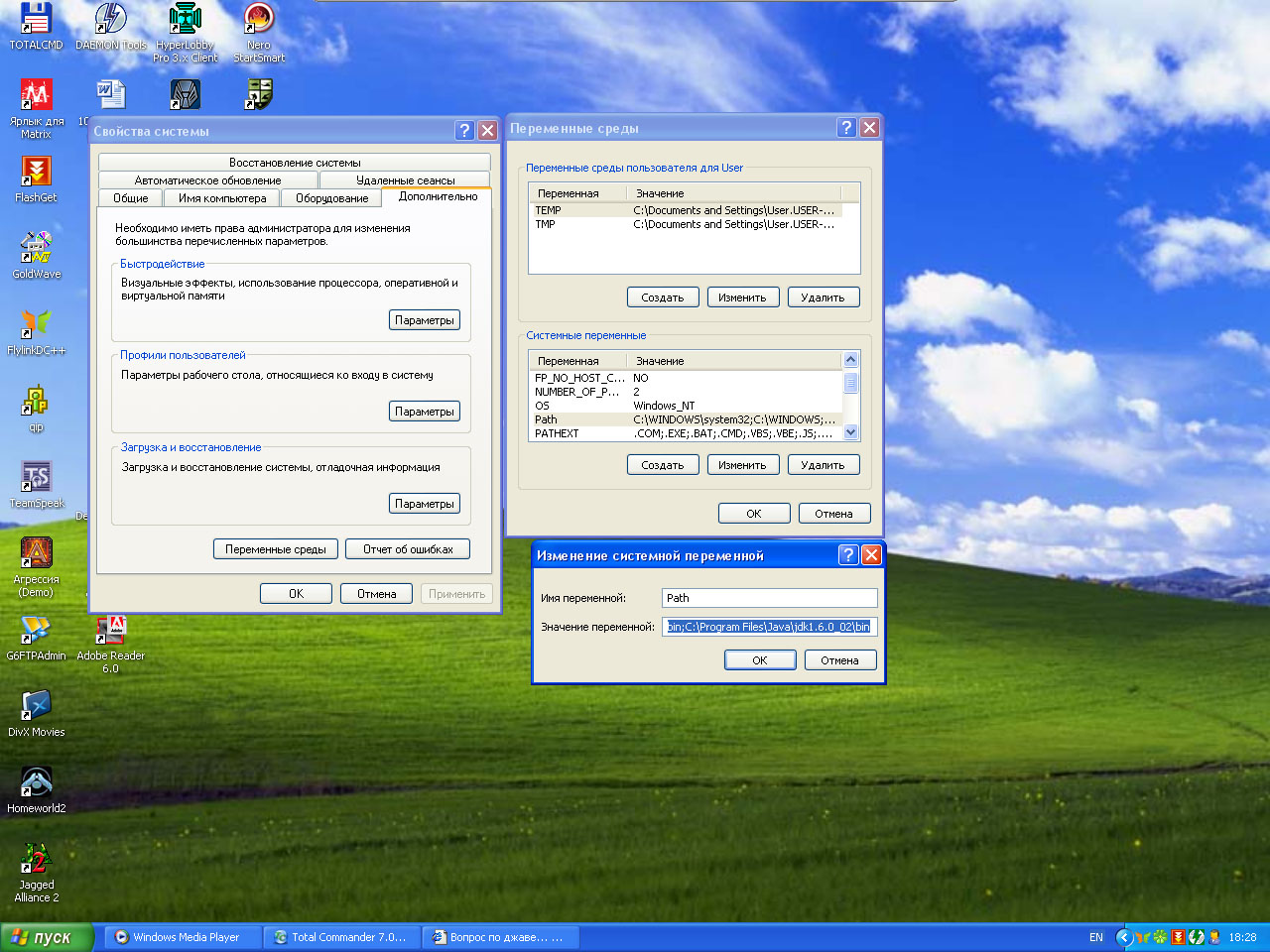Select the FlashGet desktop icon

(x=36, y=173)
